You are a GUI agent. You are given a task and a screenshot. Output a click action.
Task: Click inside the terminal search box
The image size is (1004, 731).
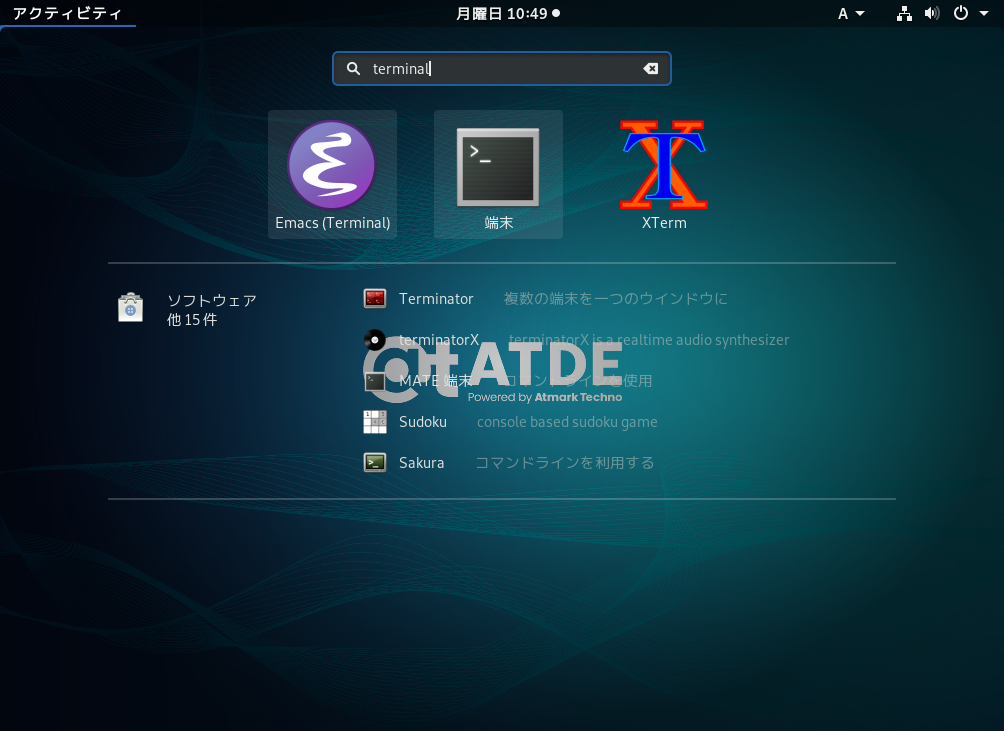(500, 69)
